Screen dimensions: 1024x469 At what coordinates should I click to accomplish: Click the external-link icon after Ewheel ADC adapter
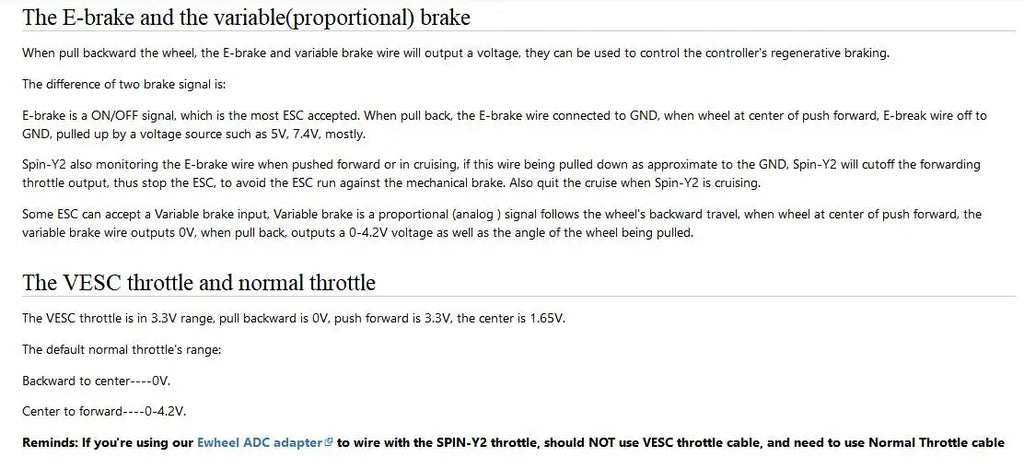click(x=328, y=442)
